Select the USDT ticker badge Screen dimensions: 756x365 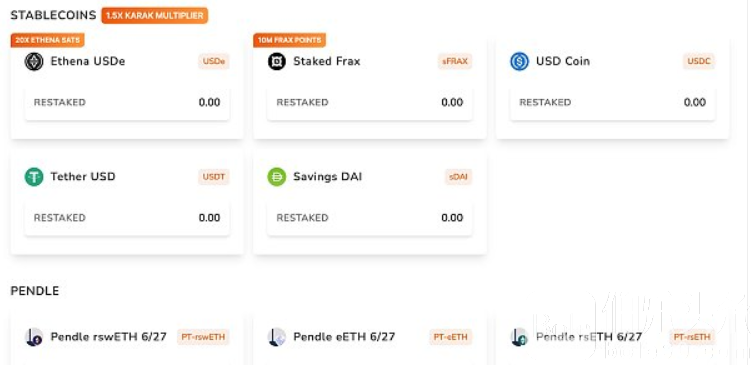[x=214, y=177]
